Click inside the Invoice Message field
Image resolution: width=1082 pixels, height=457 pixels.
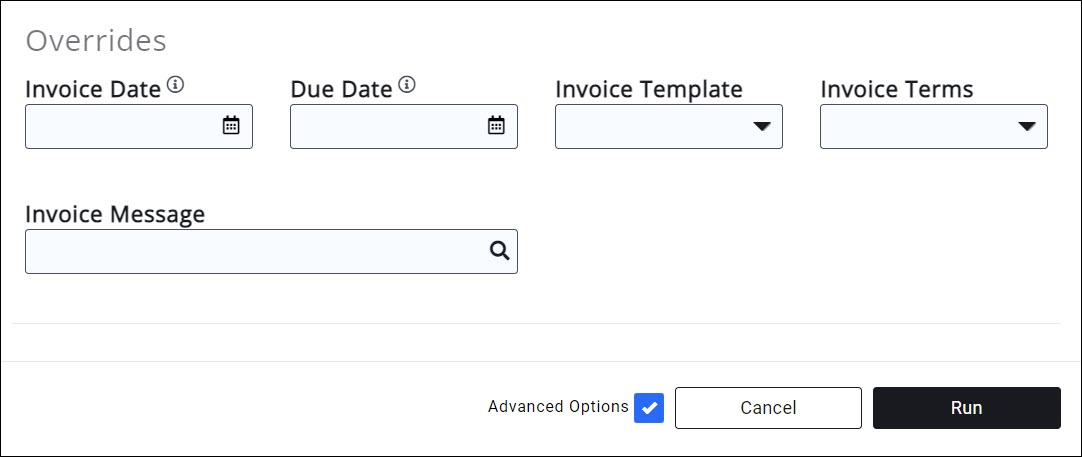[255, 252]
